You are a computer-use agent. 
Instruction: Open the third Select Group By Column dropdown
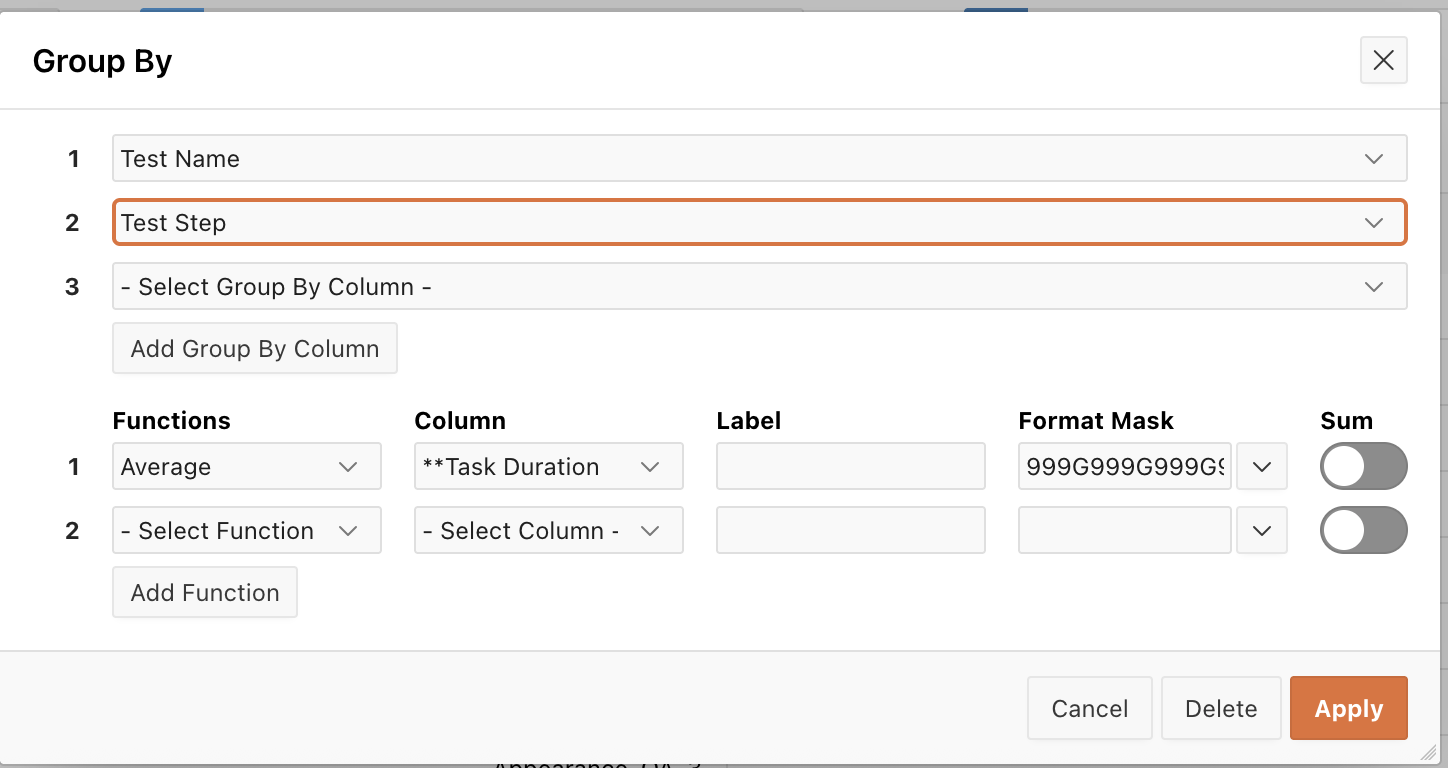coord(759,287)
